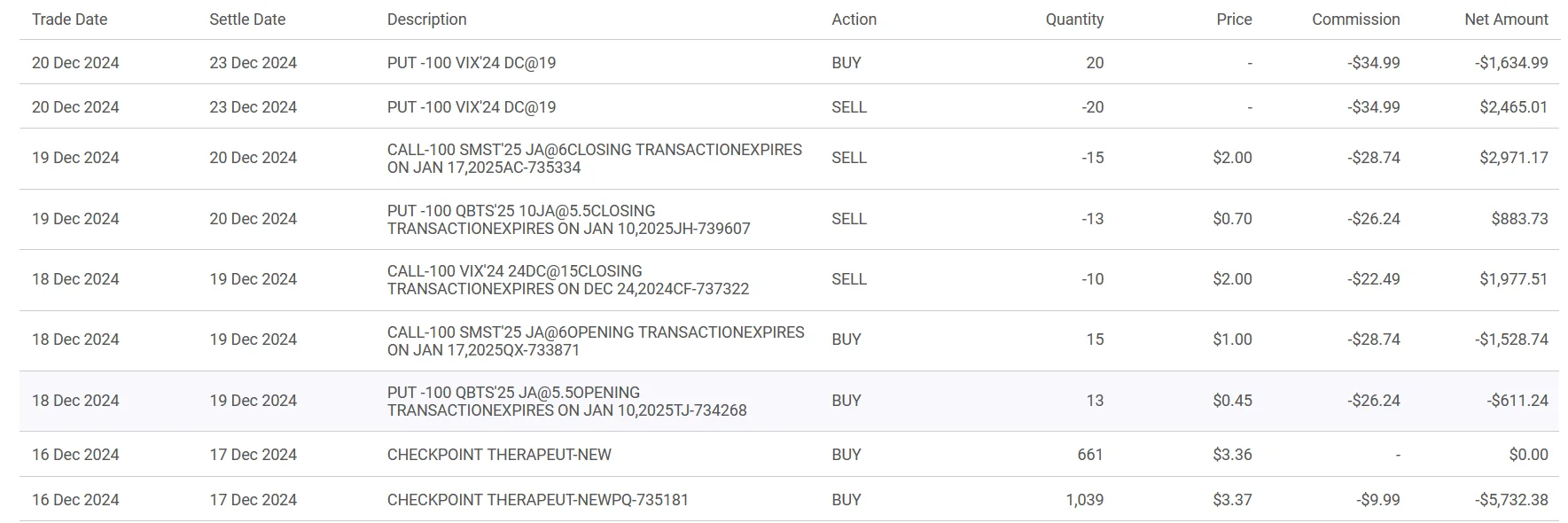This screenshot has height=523, width=1568.
Task: Select the Description column header
Action: tap(426, 20)
